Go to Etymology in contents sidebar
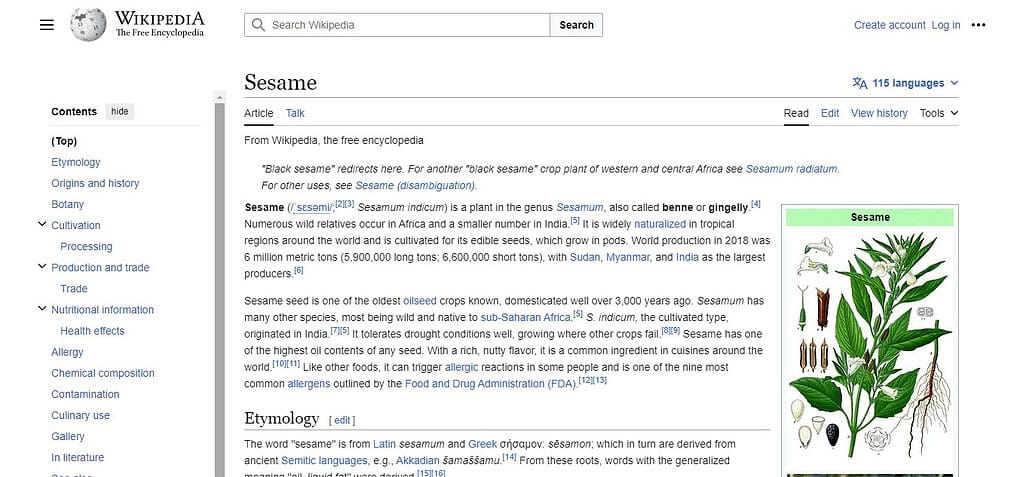This screenshot has width=1023, height=477. [x=76, y=162]
